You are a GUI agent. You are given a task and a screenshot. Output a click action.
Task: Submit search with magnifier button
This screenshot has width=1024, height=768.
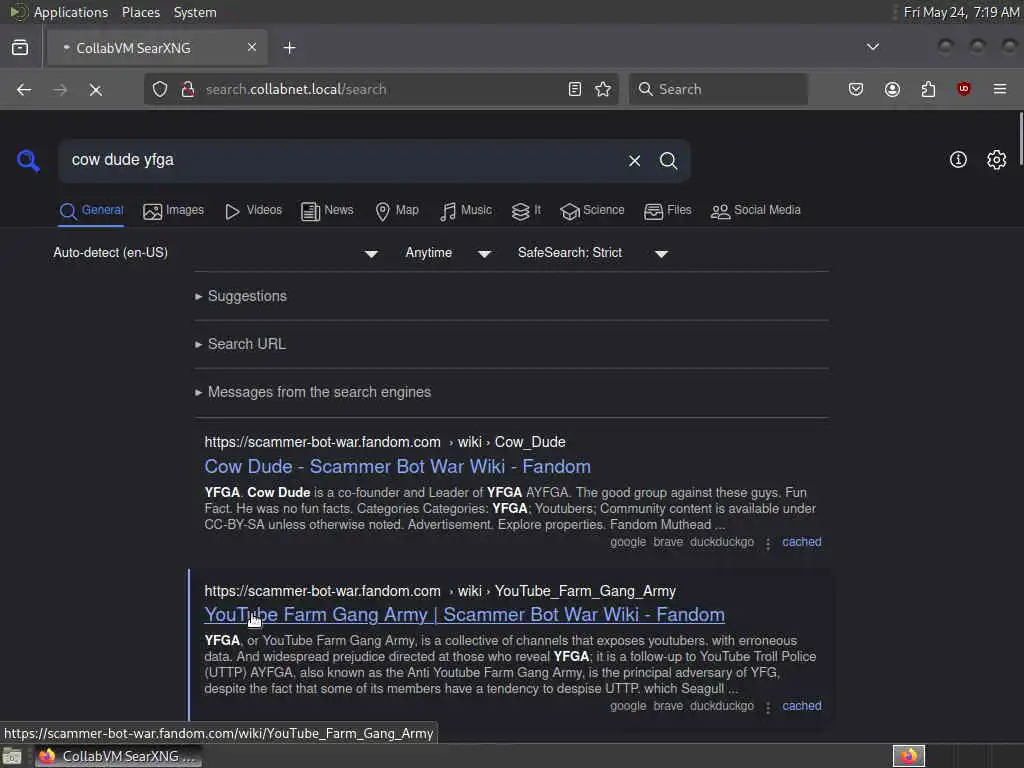pos(668,161)
